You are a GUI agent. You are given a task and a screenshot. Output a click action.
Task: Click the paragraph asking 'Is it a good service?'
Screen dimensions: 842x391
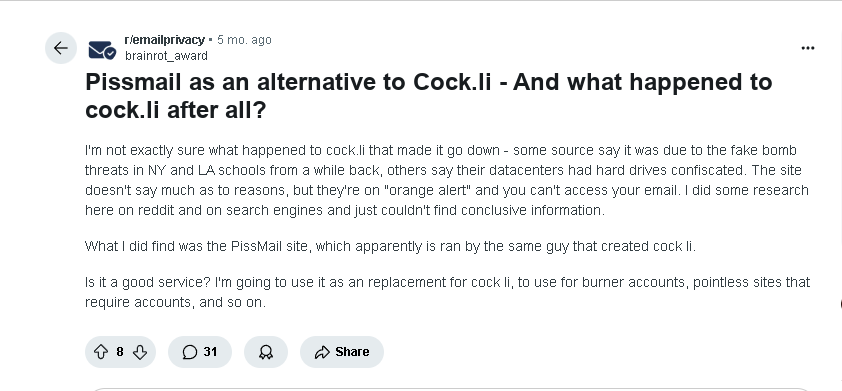(x=447, y=292)
